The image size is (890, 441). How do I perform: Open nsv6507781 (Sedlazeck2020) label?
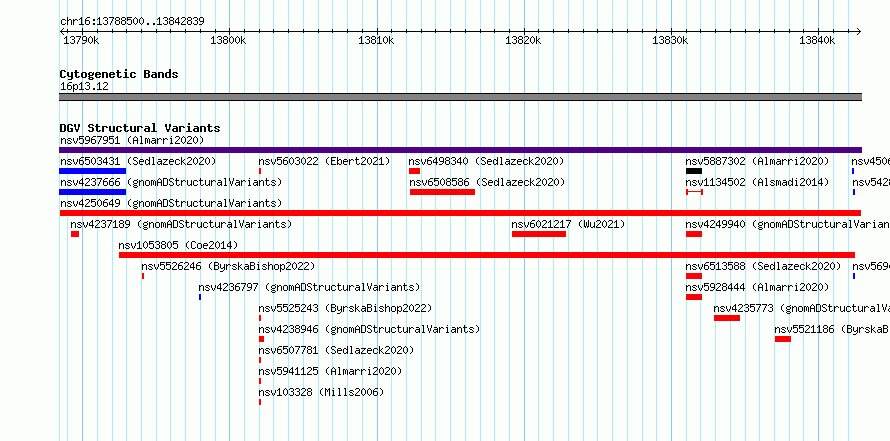pos(336,350)
